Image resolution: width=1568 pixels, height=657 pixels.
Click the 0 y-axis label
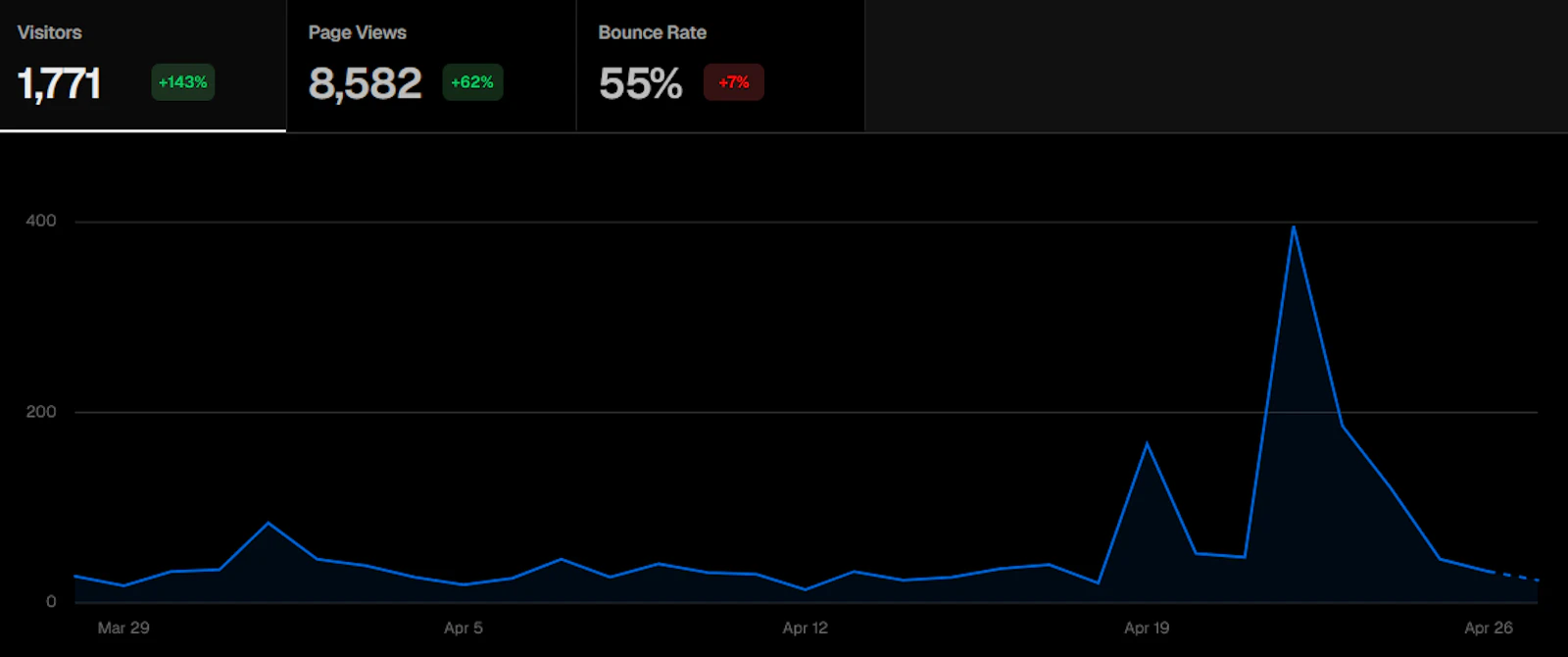pyautogui.click(x=51, y=602)
